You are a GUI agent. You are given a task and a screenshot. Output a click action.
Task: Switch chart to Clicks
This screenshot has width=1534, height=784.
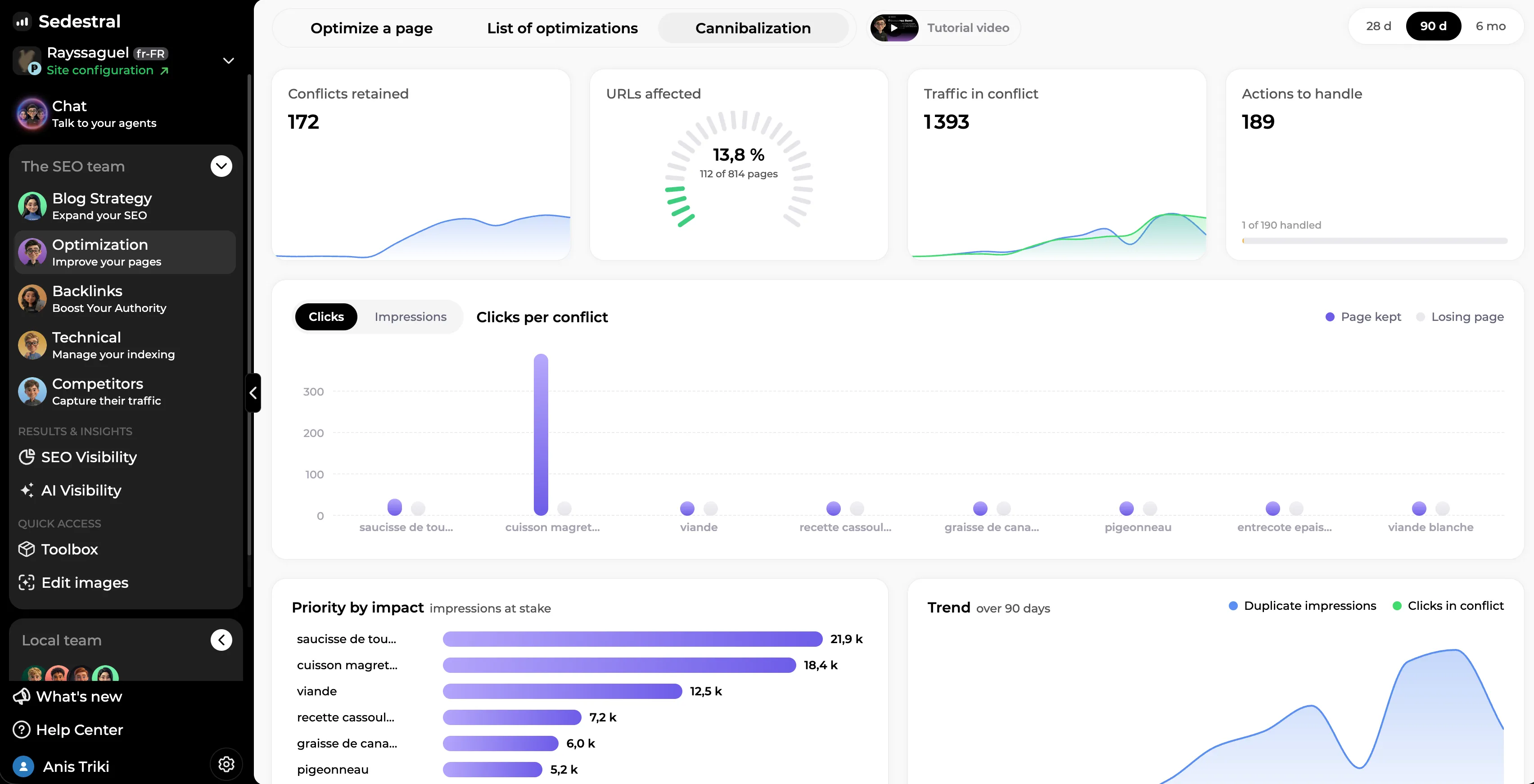326,317
